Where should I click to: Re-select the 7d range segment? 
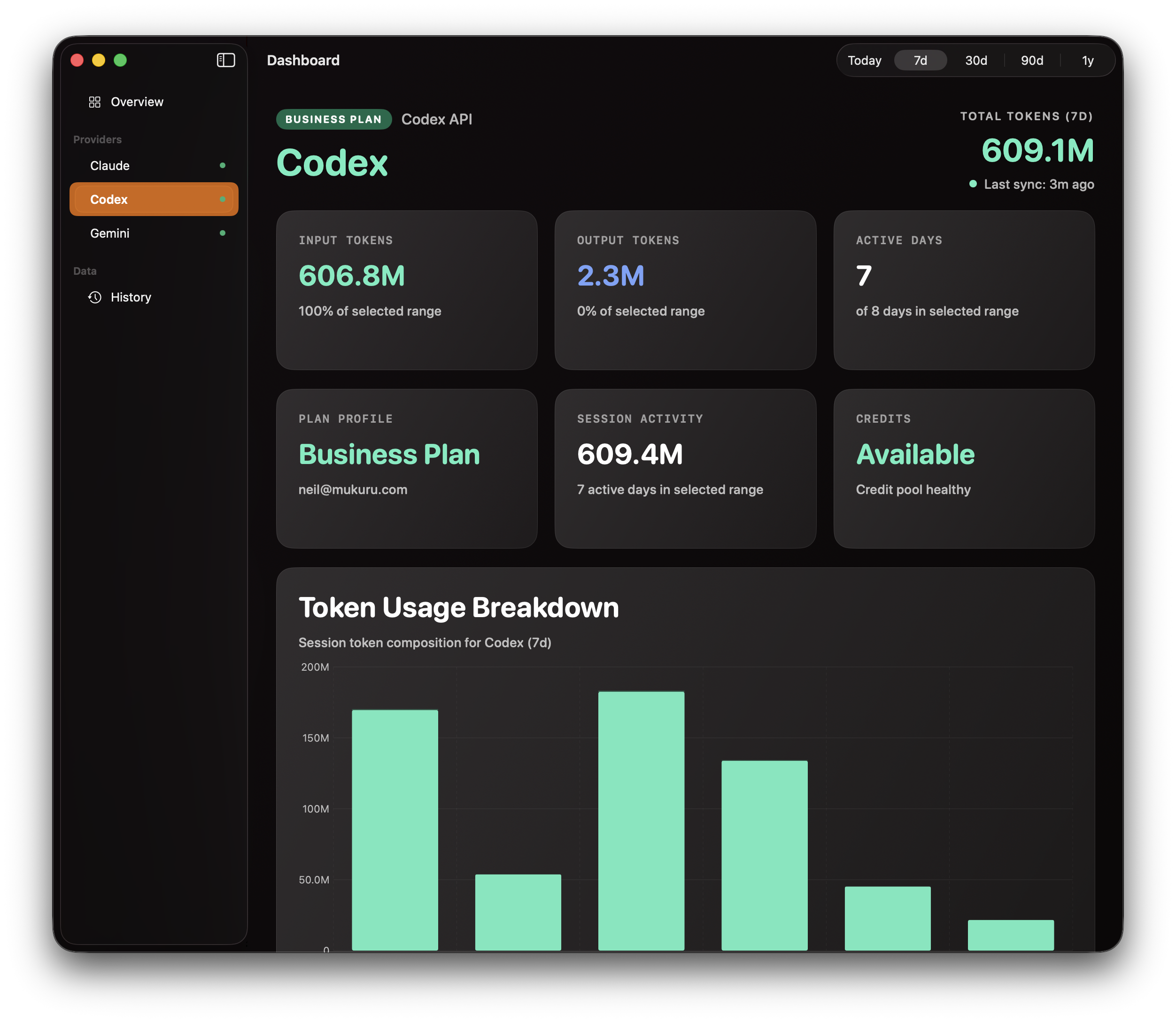[x=920, y=60]
